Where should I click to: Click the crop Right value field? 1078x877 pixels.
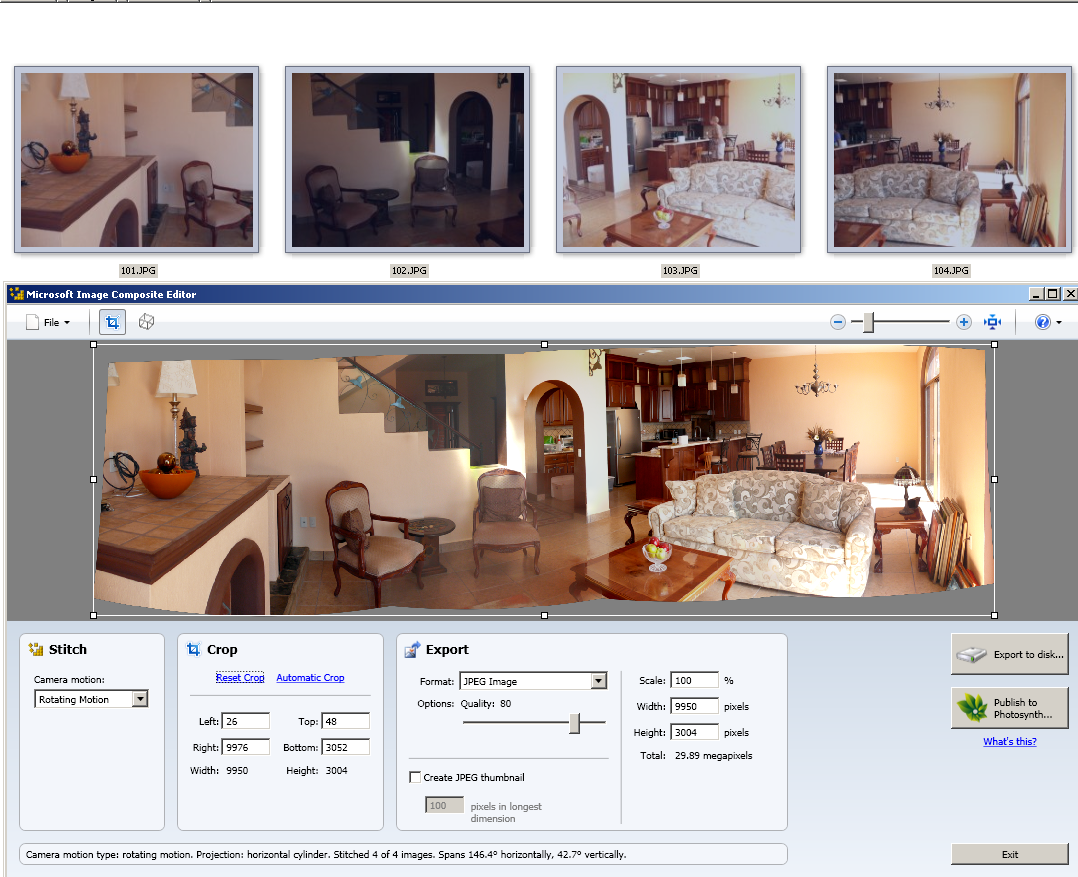point(245,747)
